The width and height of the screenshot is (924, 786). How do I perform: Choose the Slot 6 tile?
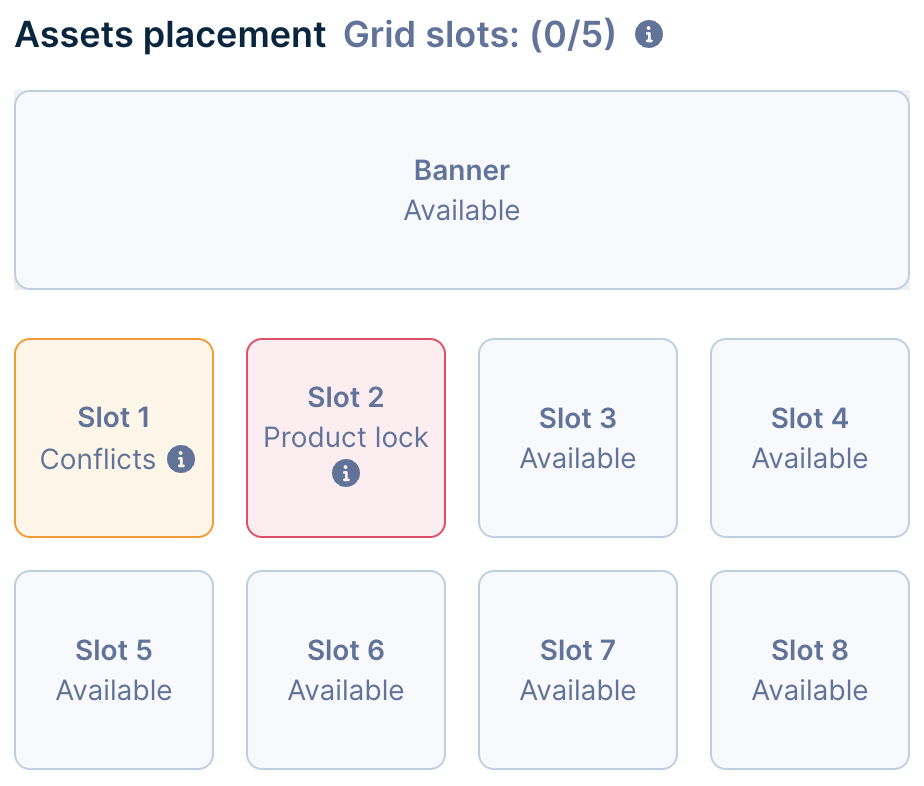[x=346, y=670]
